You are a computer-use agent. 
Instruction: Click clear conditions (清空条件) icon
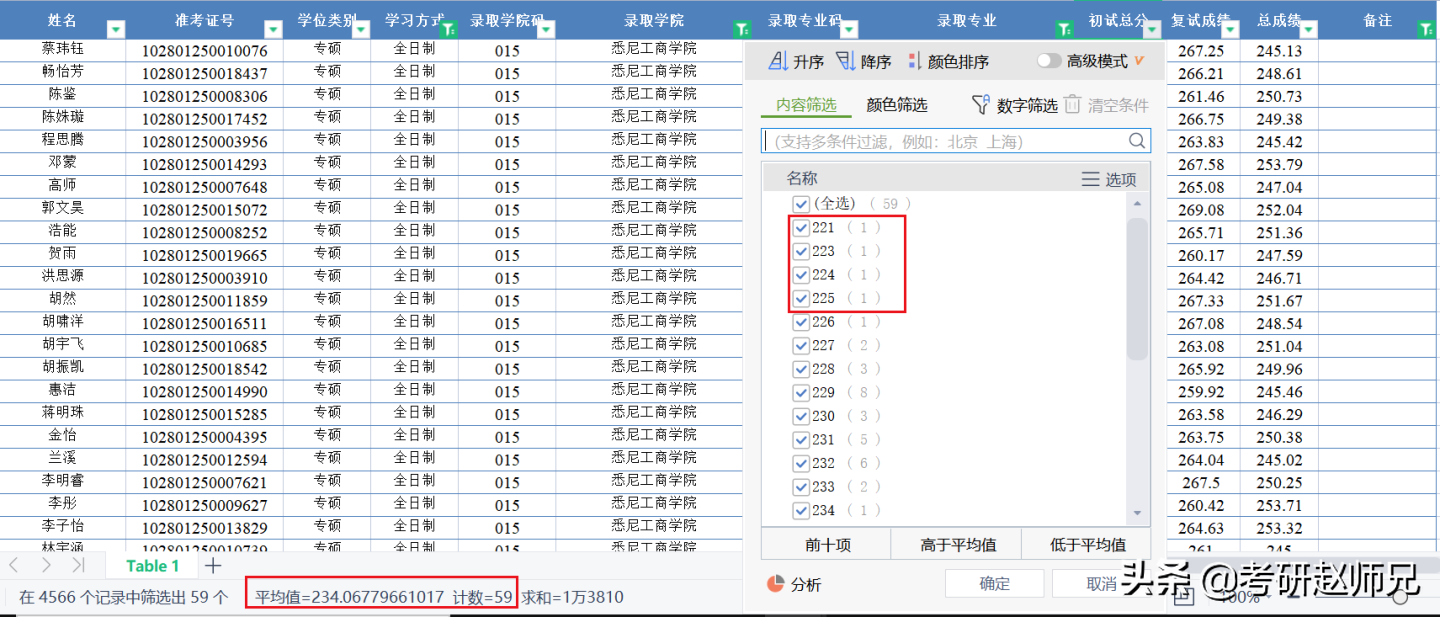tap(1073, 102)
